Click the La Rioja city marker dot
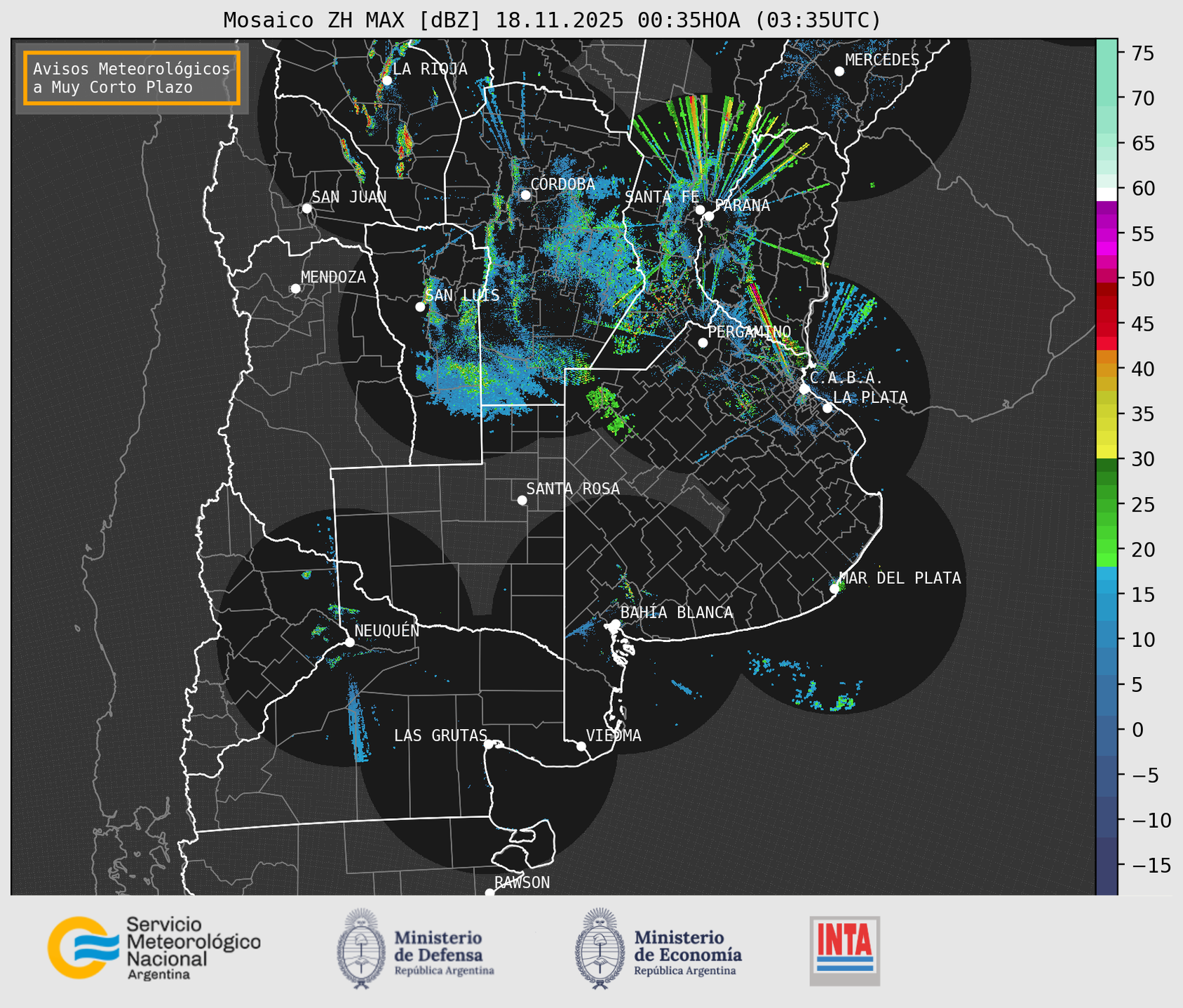This screenshot has height=1008, width=1183. tap(386, 81)
